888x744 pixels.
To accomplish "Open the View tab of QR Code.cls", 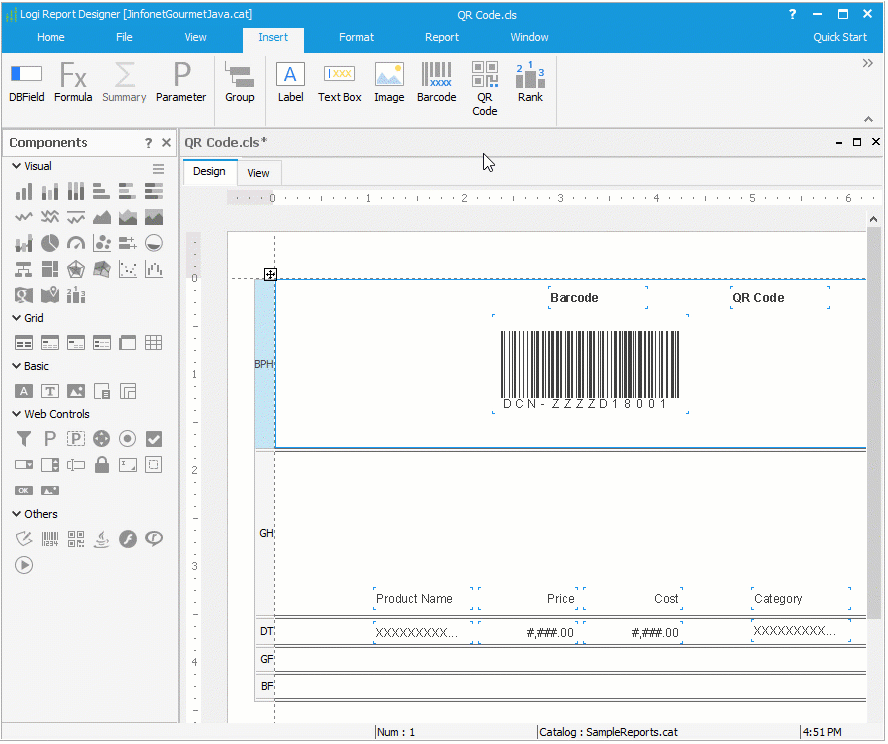I will 258,172.
